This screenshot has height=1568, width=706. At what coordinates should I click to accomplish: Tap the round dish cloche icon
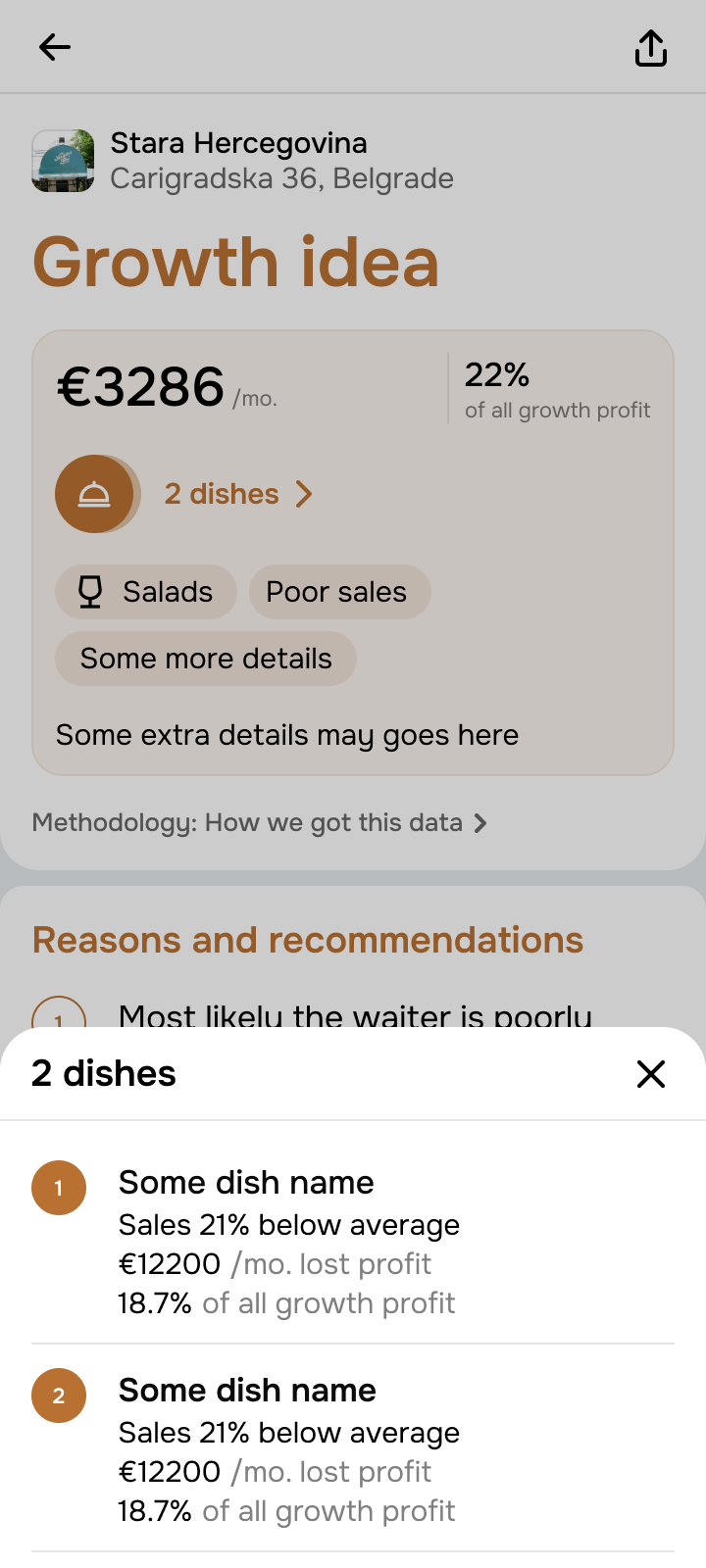click(94, 494)
